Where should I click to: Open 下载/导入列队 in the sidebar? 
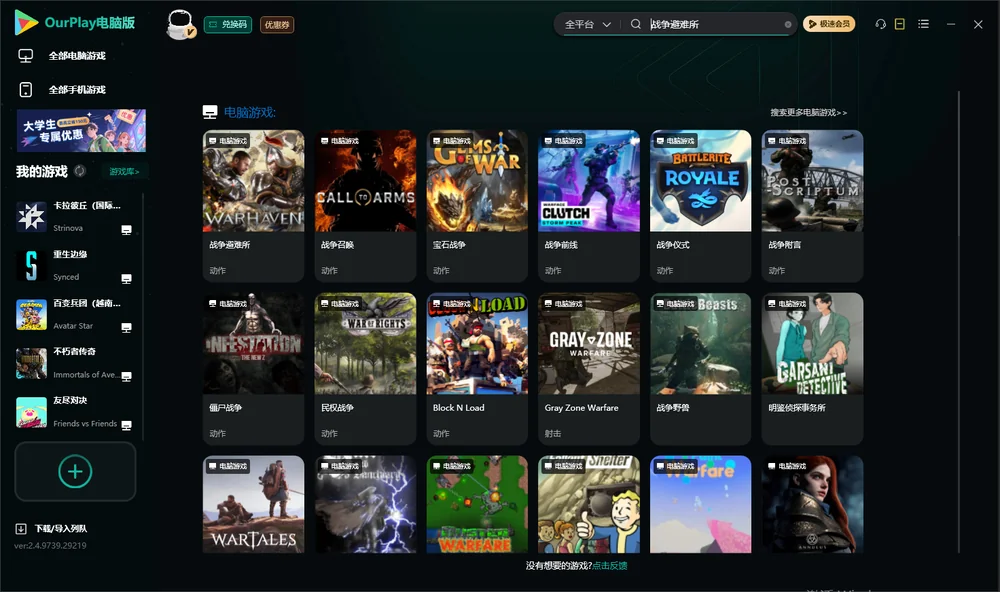pyautogui.click(x=61, y=529)
